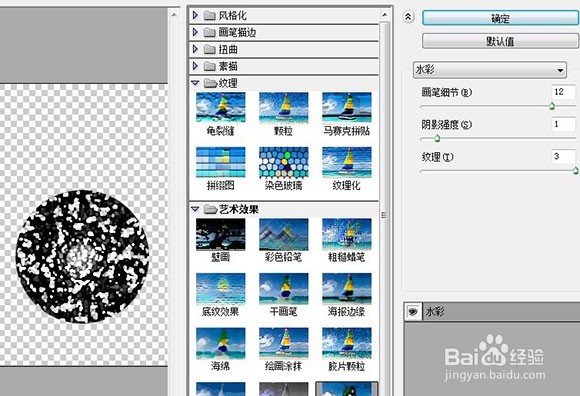Select the 龟裂缝 texture filter thumbnail

(x=220, y=108)
